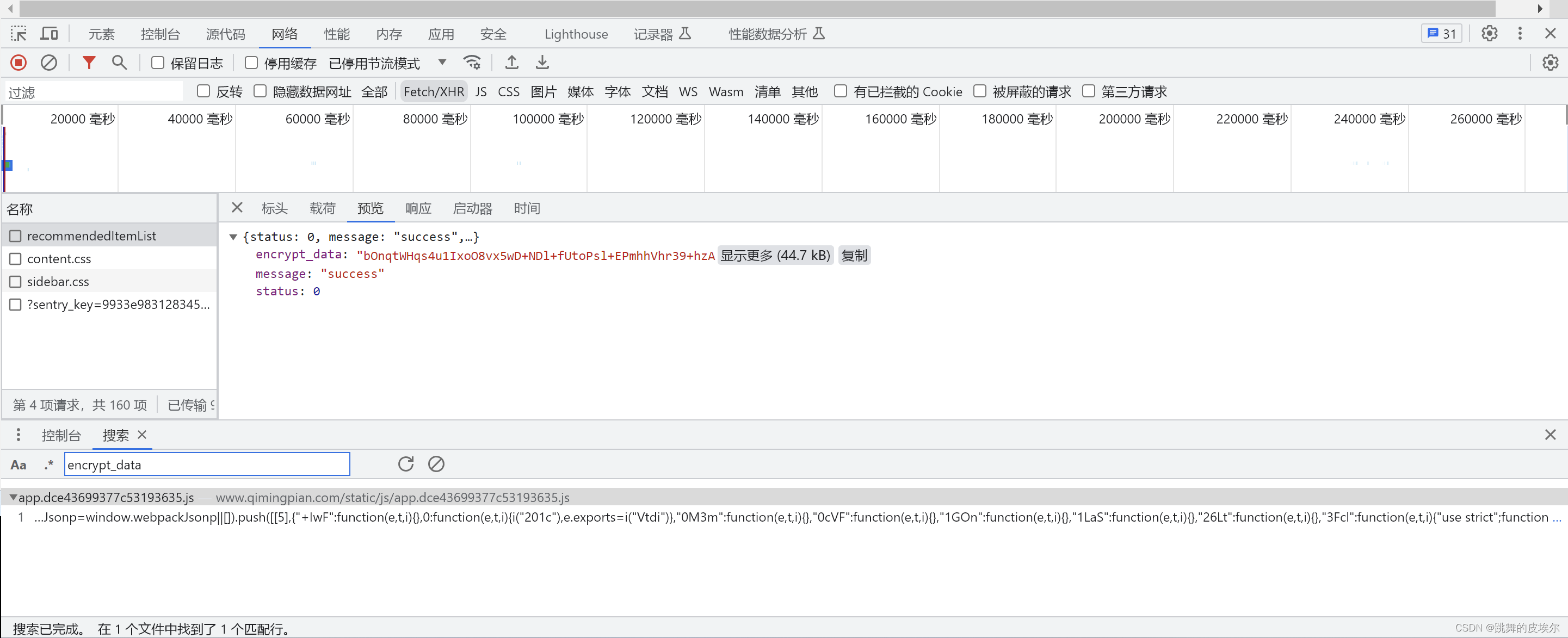This screenshot has height=638, width=1568.
Task: Click 显示更多 (44.7 kB) button
Action: pyautogui.click(x=775, y=256)
